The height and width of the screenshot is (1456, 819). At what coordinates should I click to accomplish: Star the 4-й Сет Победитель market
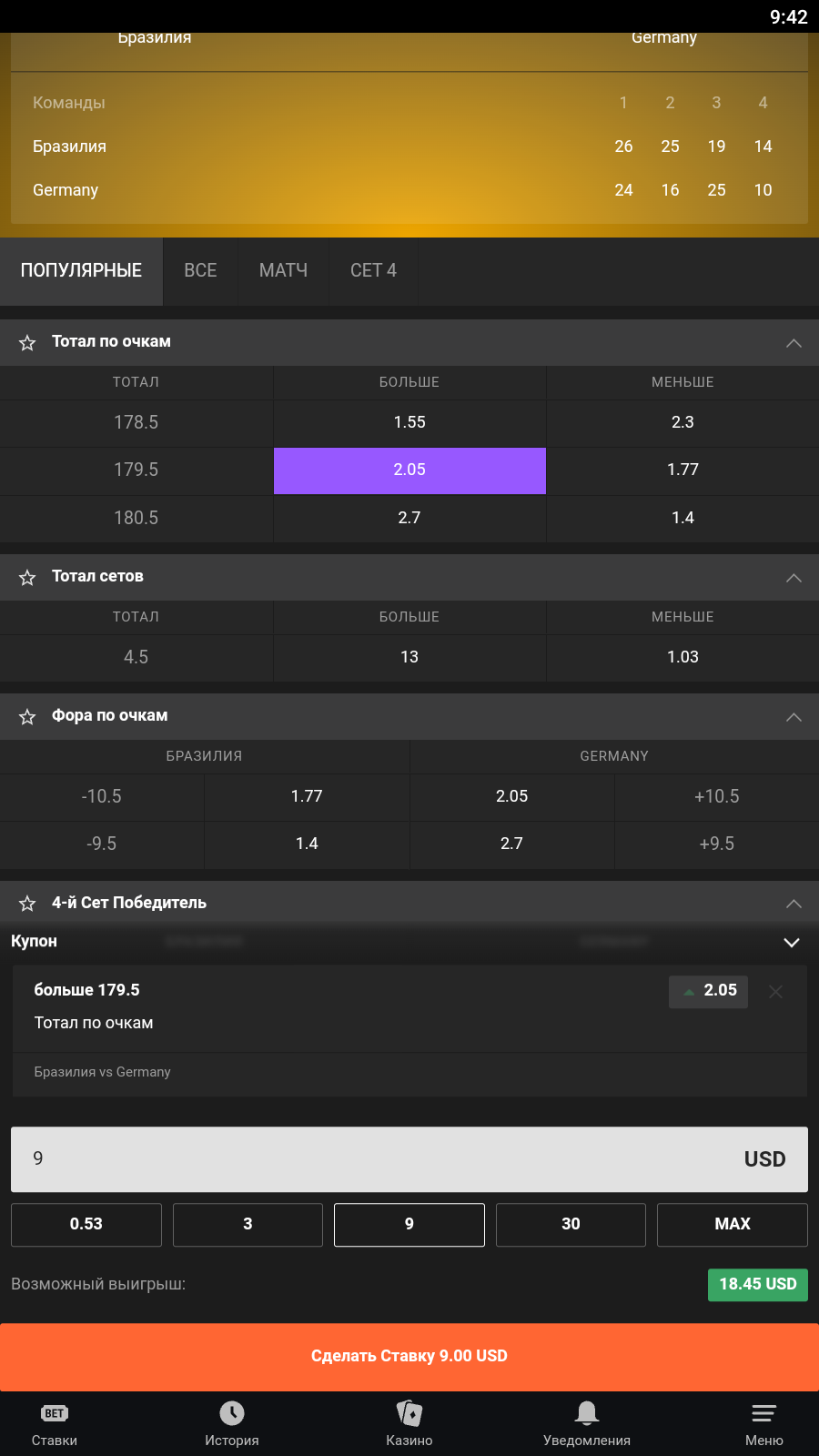tap(27, 904)
